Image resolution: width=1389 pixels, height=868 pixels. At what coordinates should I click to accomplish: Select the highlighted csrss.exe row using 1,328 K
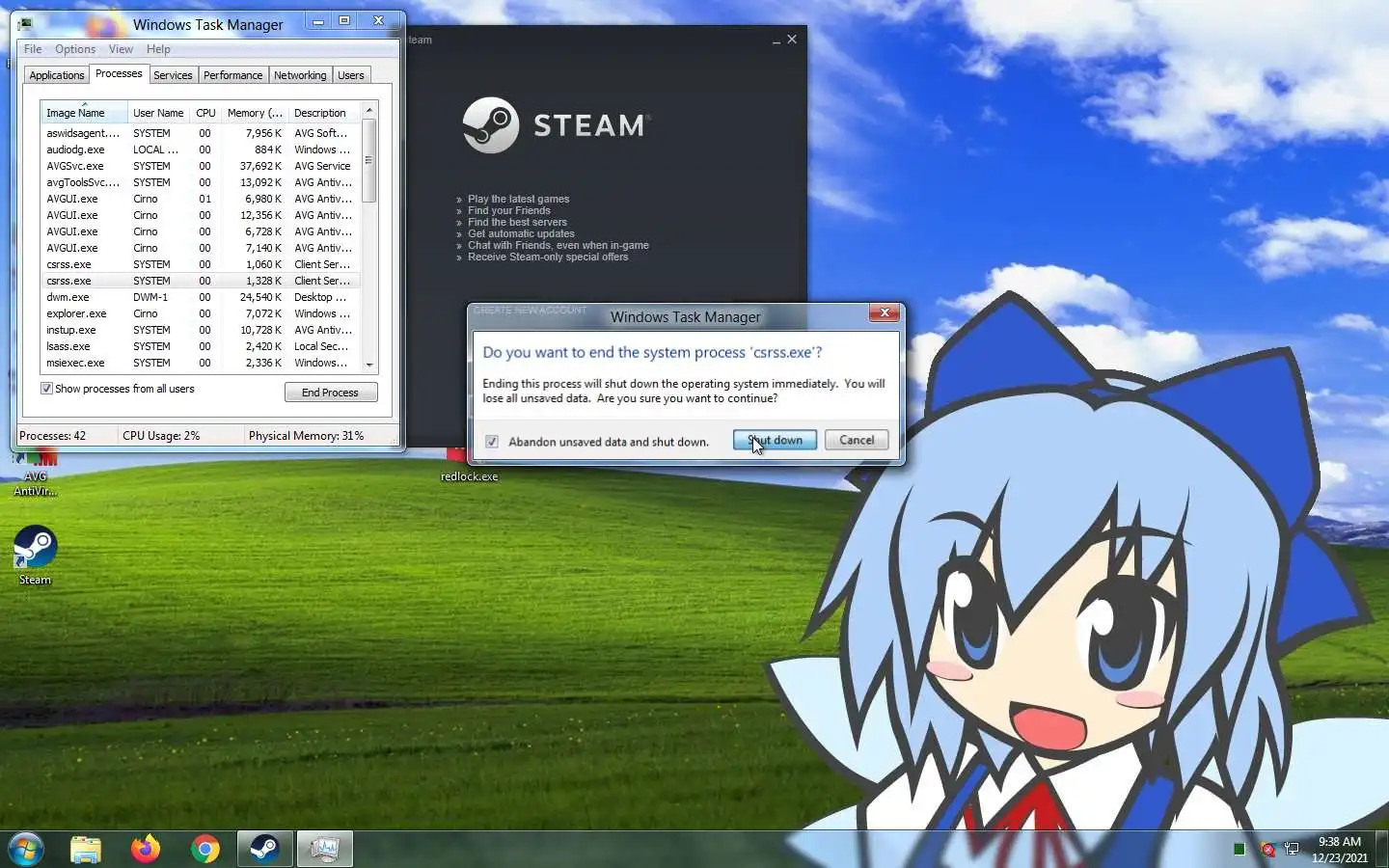coord(201,281)
